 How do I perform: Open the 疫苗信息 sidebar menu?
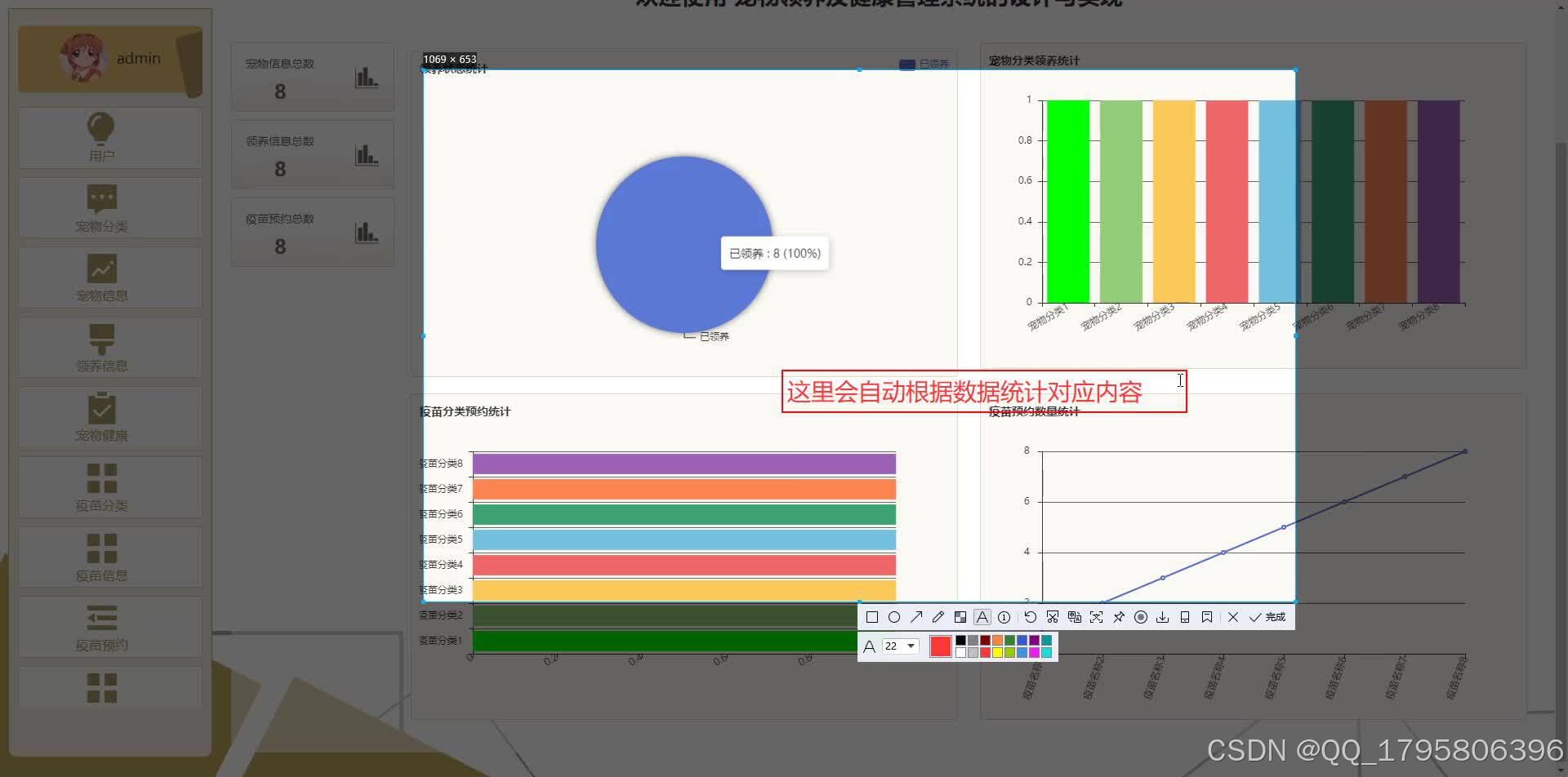109,557
